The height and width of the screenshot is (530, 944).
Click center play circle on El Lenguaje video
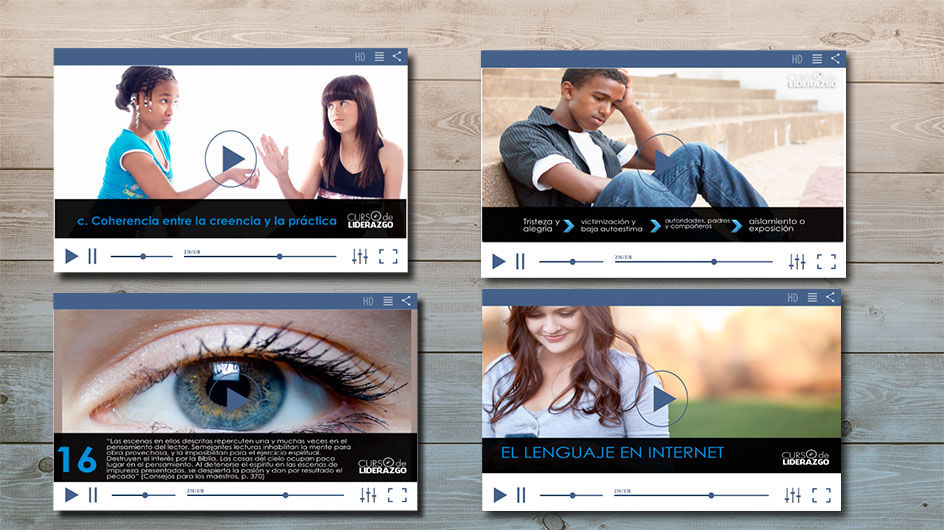coord(662,399)
